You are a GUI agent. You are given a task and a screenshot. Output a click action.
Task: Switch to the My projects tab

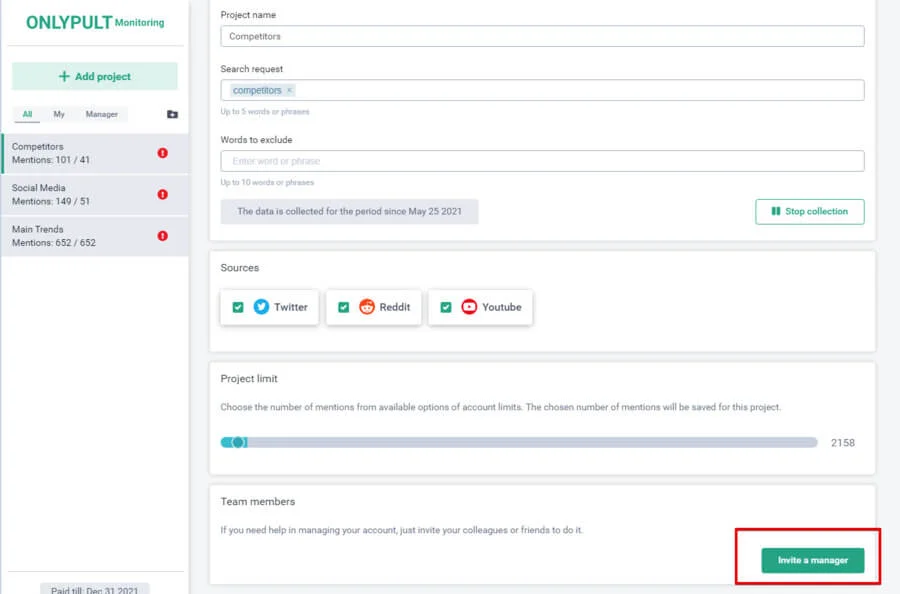[59, 114]
